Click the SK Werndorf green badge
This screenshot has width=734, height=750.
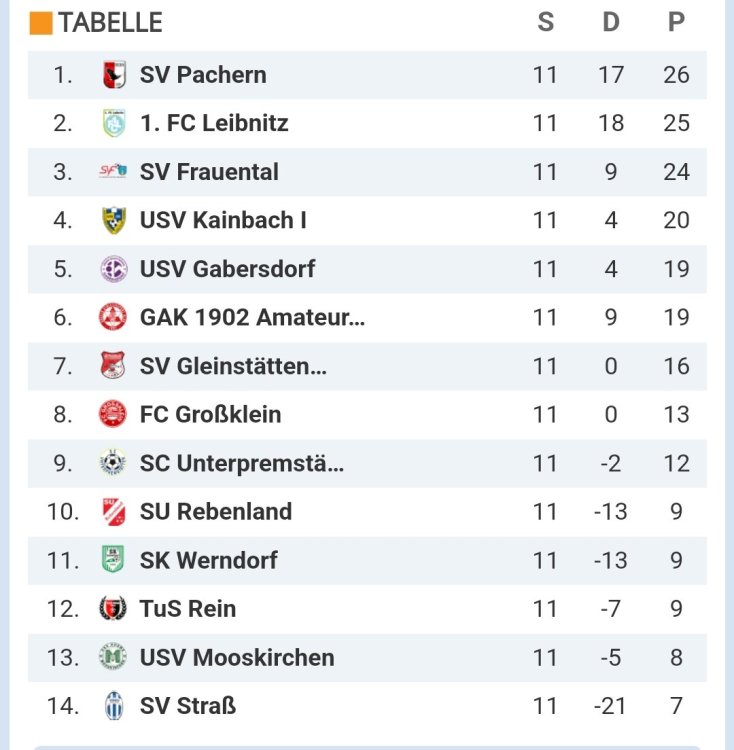(114, 560)
